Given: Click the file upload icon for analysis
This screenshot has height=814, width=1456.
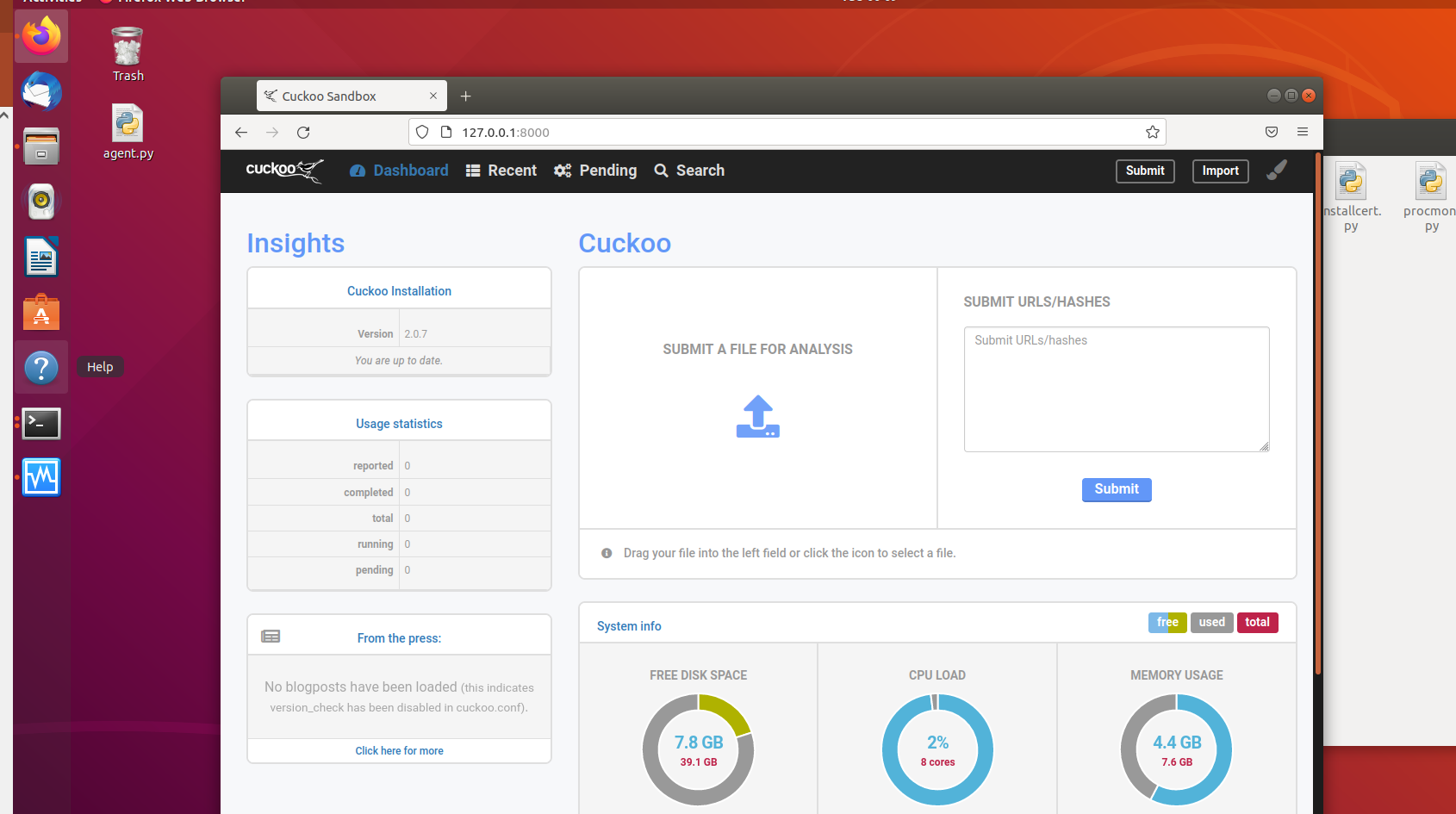Looking at the screenshot, I should 757,416.
